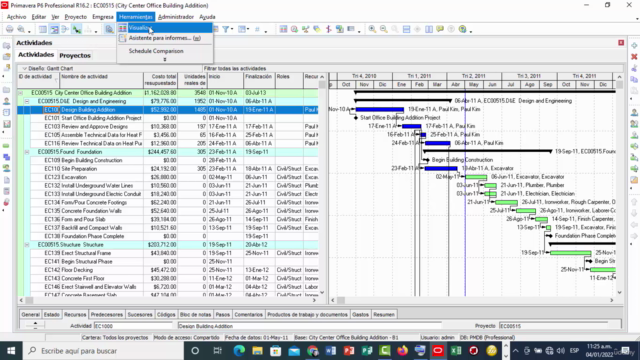Image resolution: width=640 pixels, height=360 pixels.
Task: Sort by Nombre de actividad column header
Action: (102, 80)
